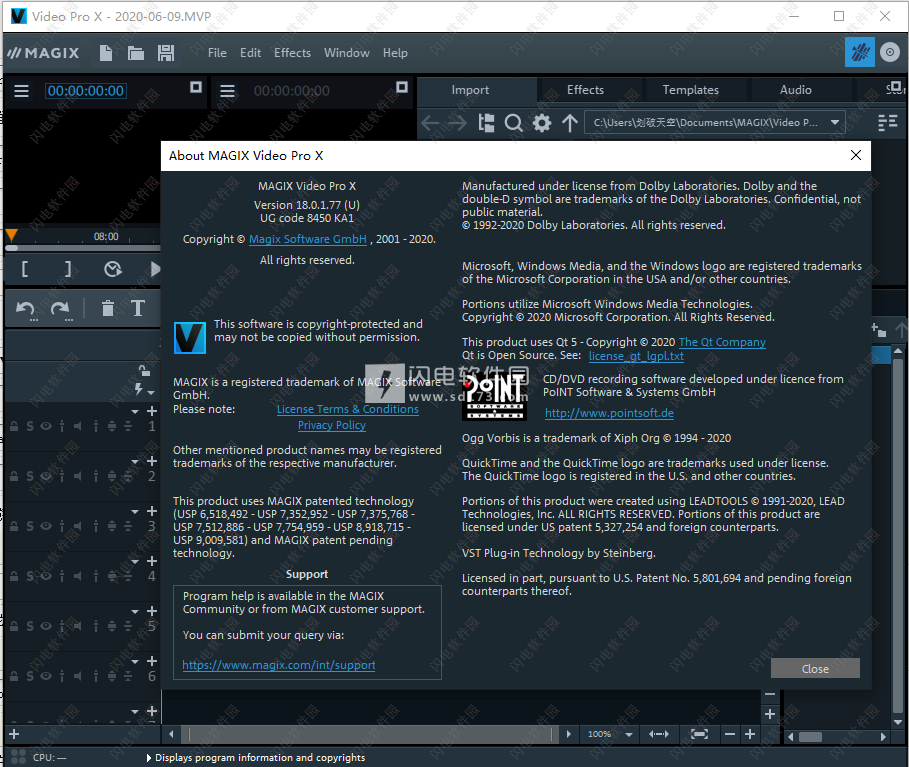
Task: Save the project with the floppy disk icon
Action: pyautogui.click(x=166, y=53)
